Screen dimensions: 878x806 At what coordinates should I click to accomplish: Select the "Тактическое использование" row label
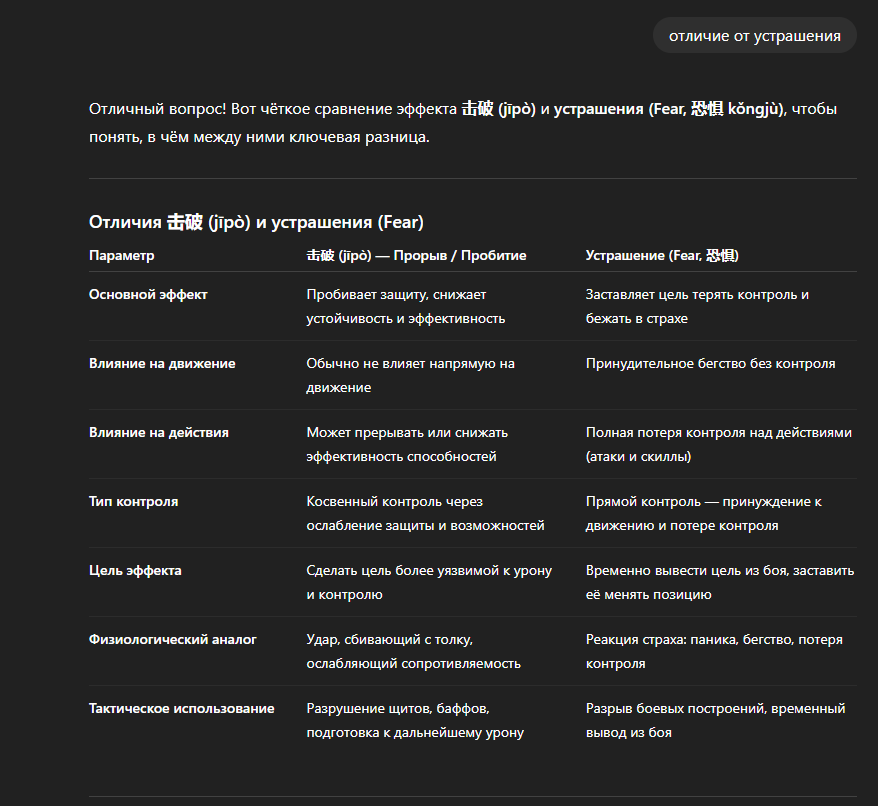(x=182, y=709)
